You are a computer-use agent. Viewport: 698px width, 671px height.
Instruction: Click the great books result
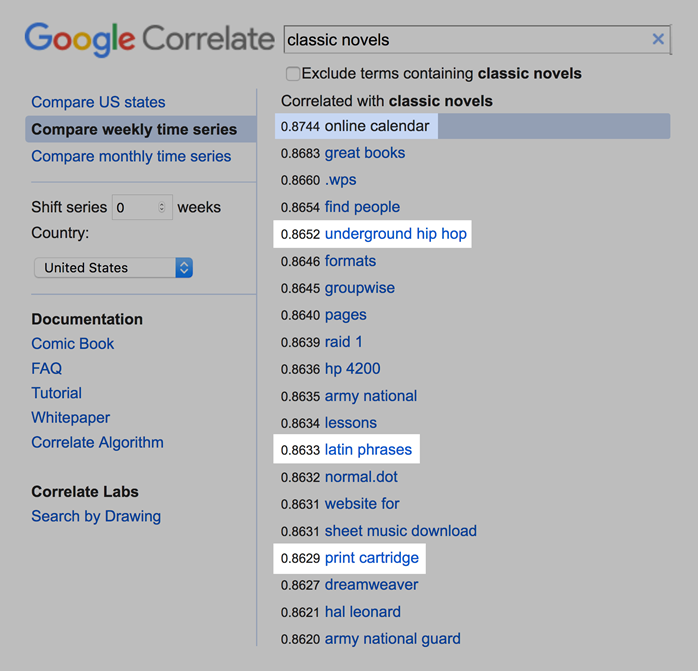[365, 153]
